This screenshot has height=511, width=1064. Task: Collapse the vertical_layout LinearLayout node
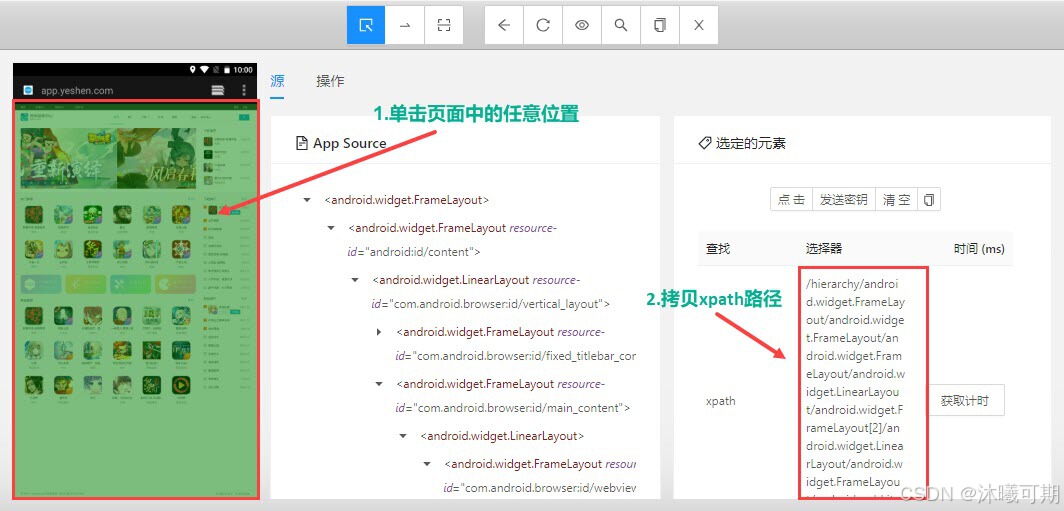355,280
